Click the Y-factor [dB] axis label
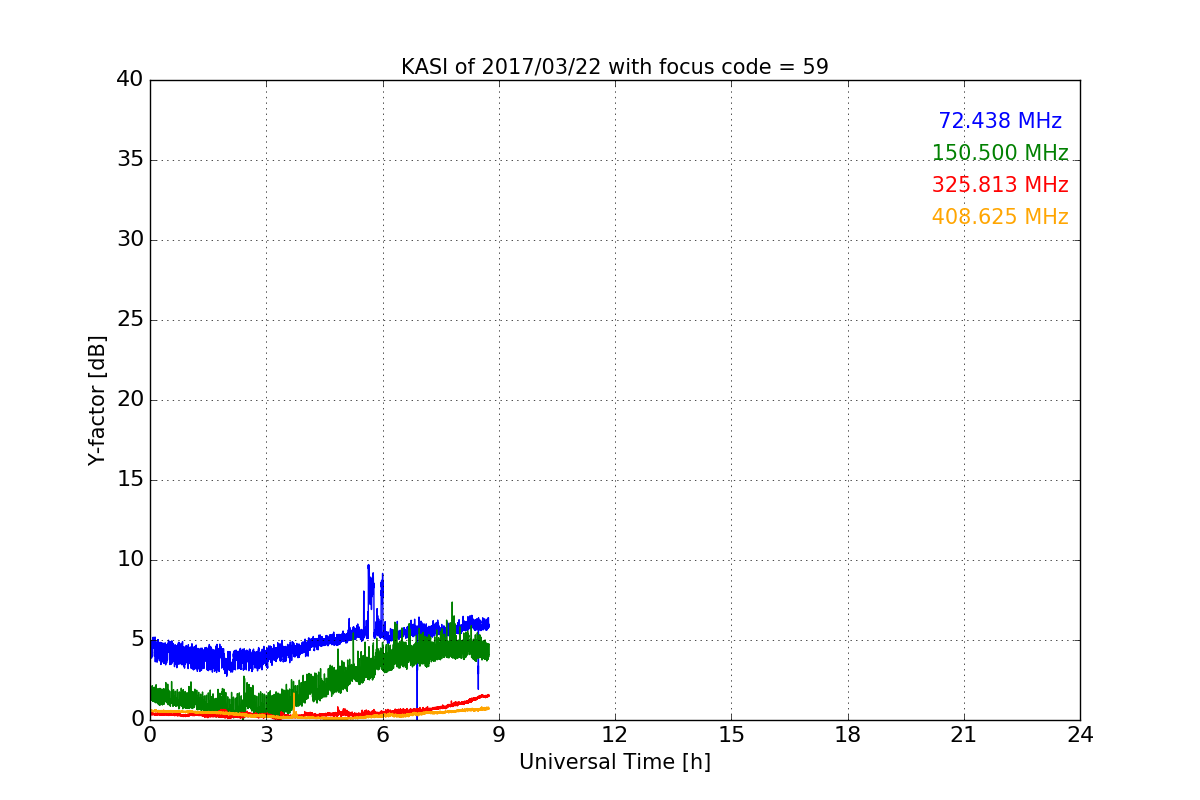This screenshot has height=800, width=1200. pos(97,400)
